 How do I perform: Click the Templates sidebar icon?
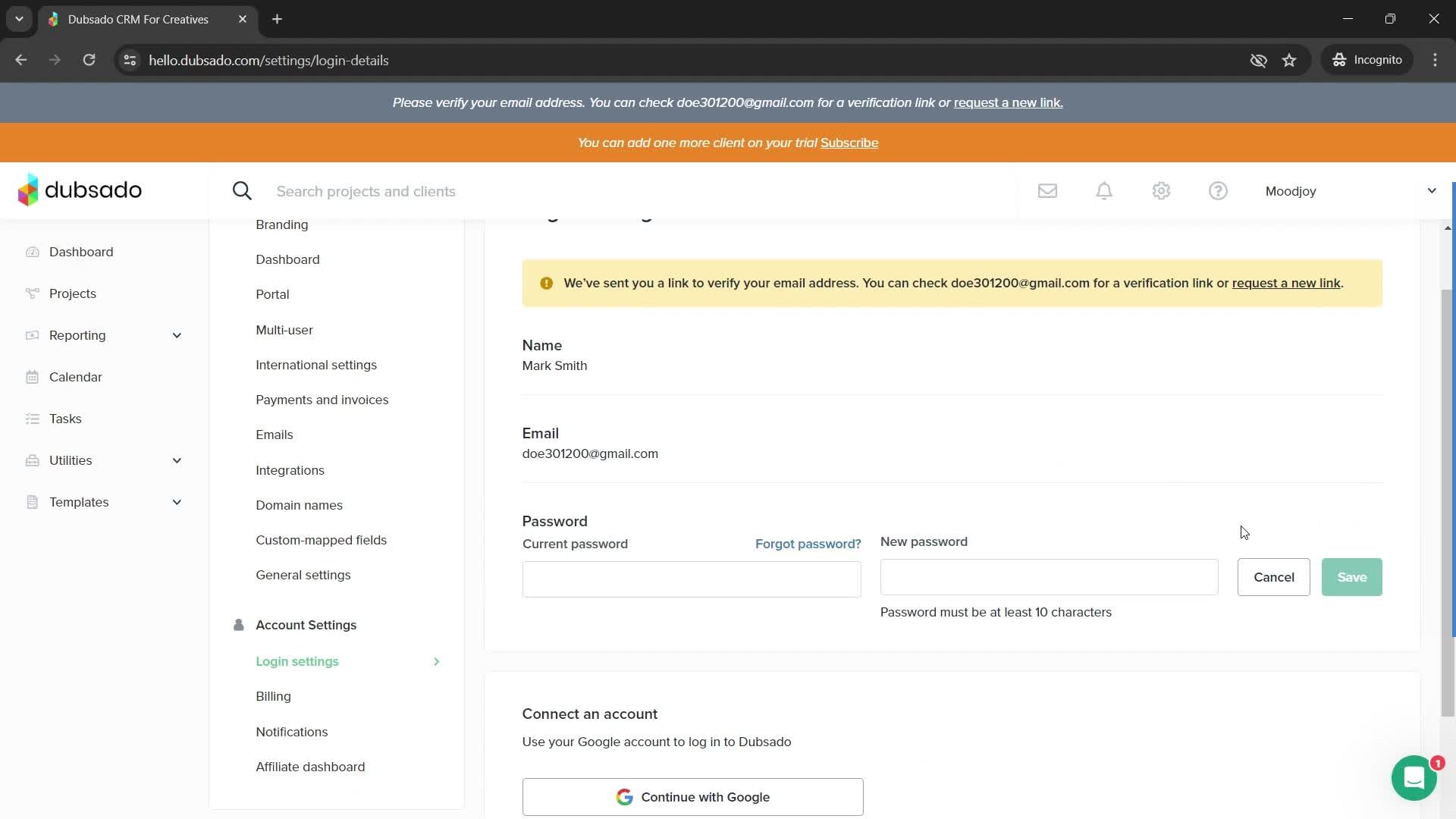[x=32, y=502]
